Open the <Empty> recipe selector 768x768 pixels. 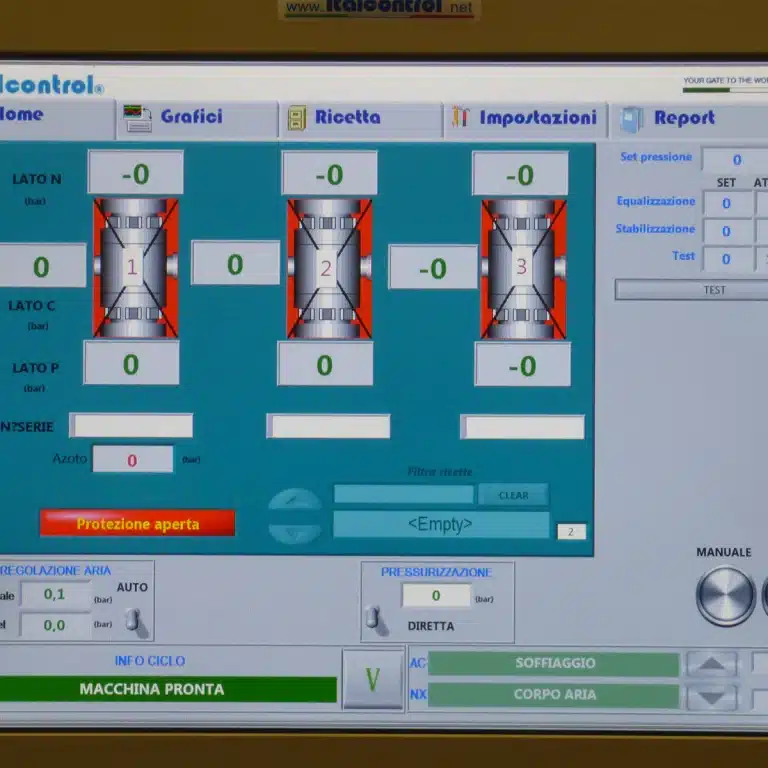pos(440,524)
